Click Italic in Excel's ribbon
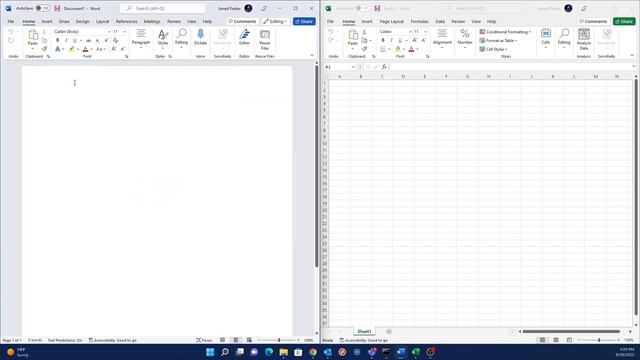This screenshot has height=360, width=640. [x=391, y=40]
